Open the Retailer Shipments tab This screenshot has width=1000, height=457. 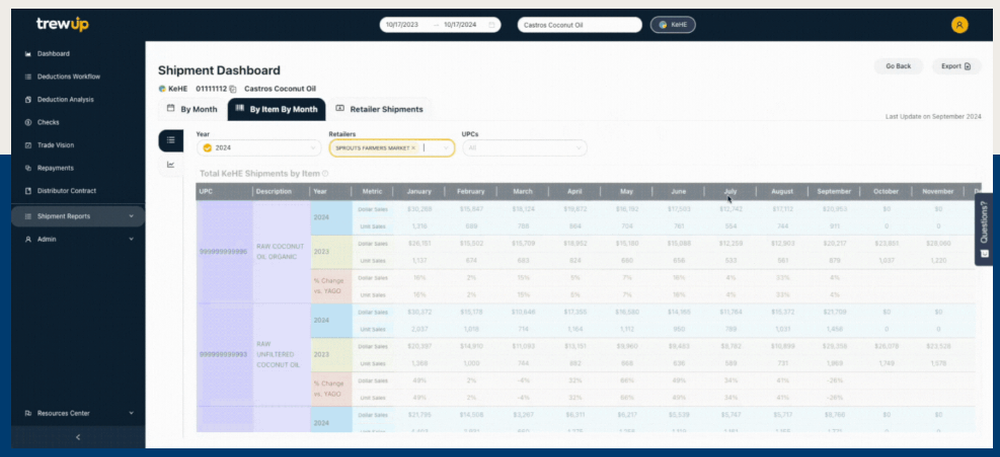379,109
